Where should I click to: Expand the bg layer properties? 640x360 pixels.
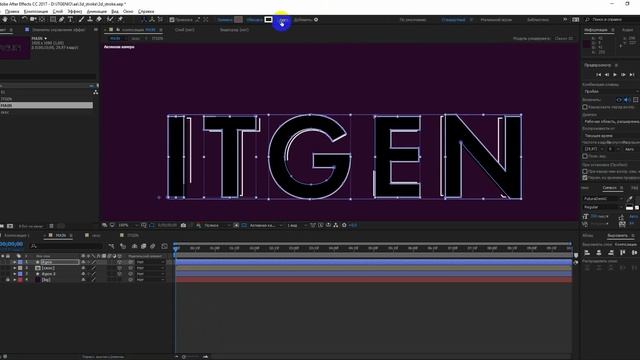(15, 280)
